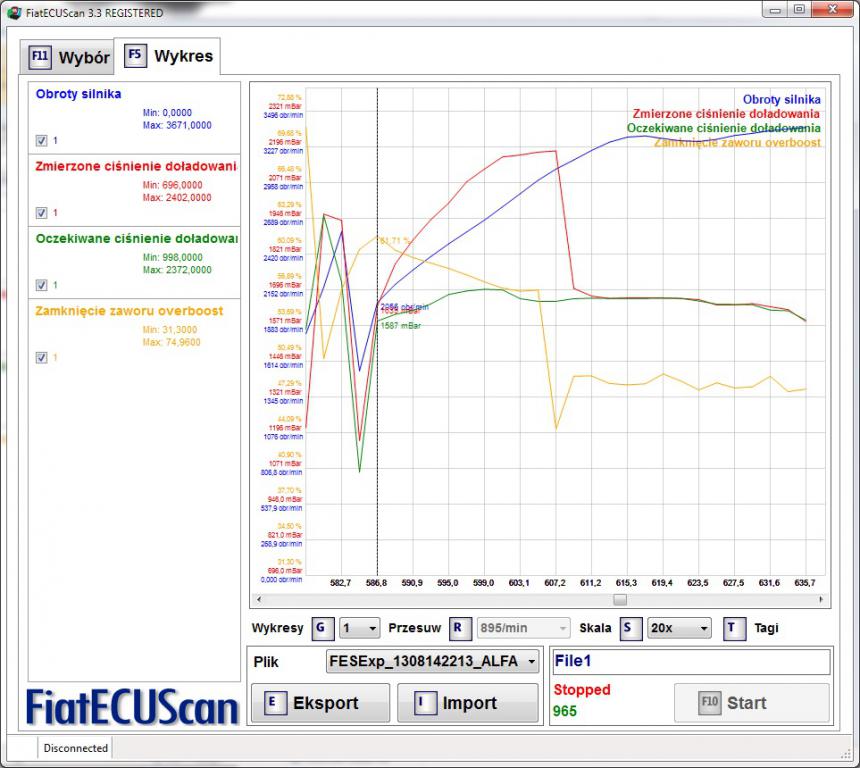860x768 pixels.
Task: Toggle the Zmierzone ciśnienie doładowania checkbox
Action: pyautogui.click(x=41, y=213)
